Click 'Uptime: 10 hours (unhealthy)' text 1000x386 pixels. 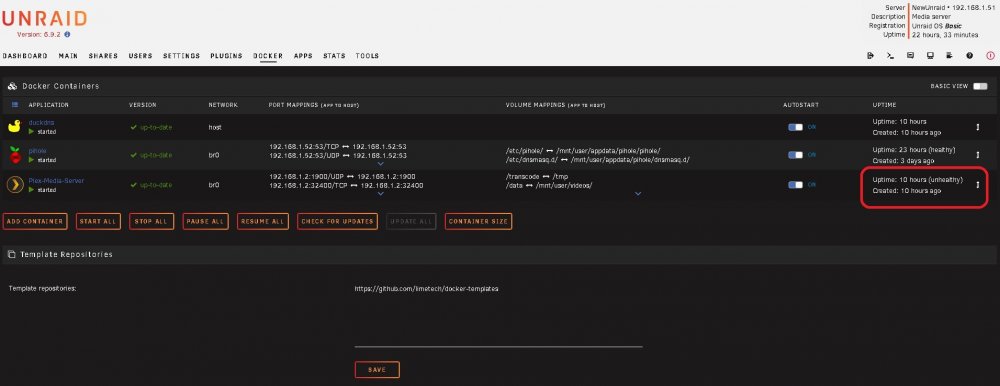(918, 180)
